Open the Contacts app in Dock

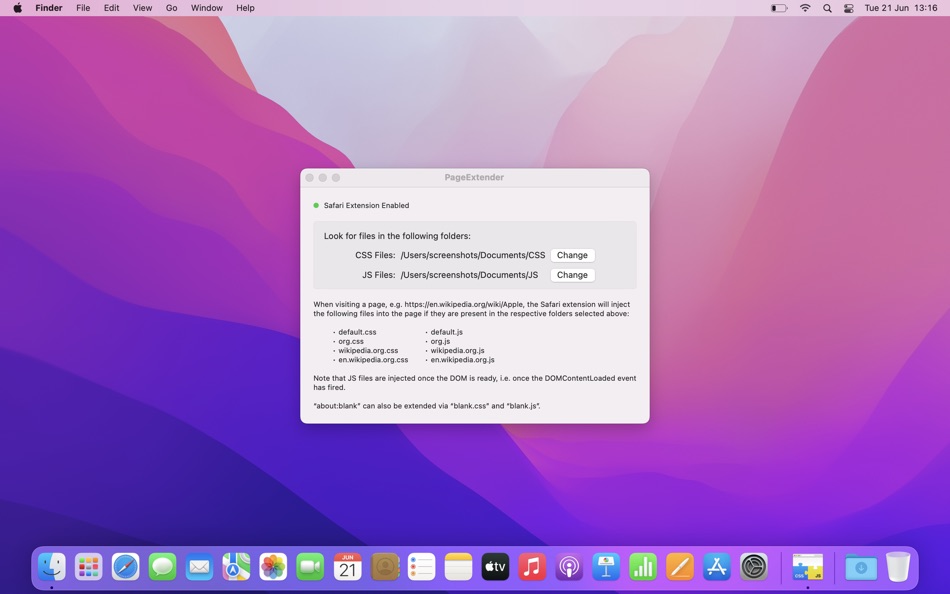pyautogui.click(x=385, y=567)
